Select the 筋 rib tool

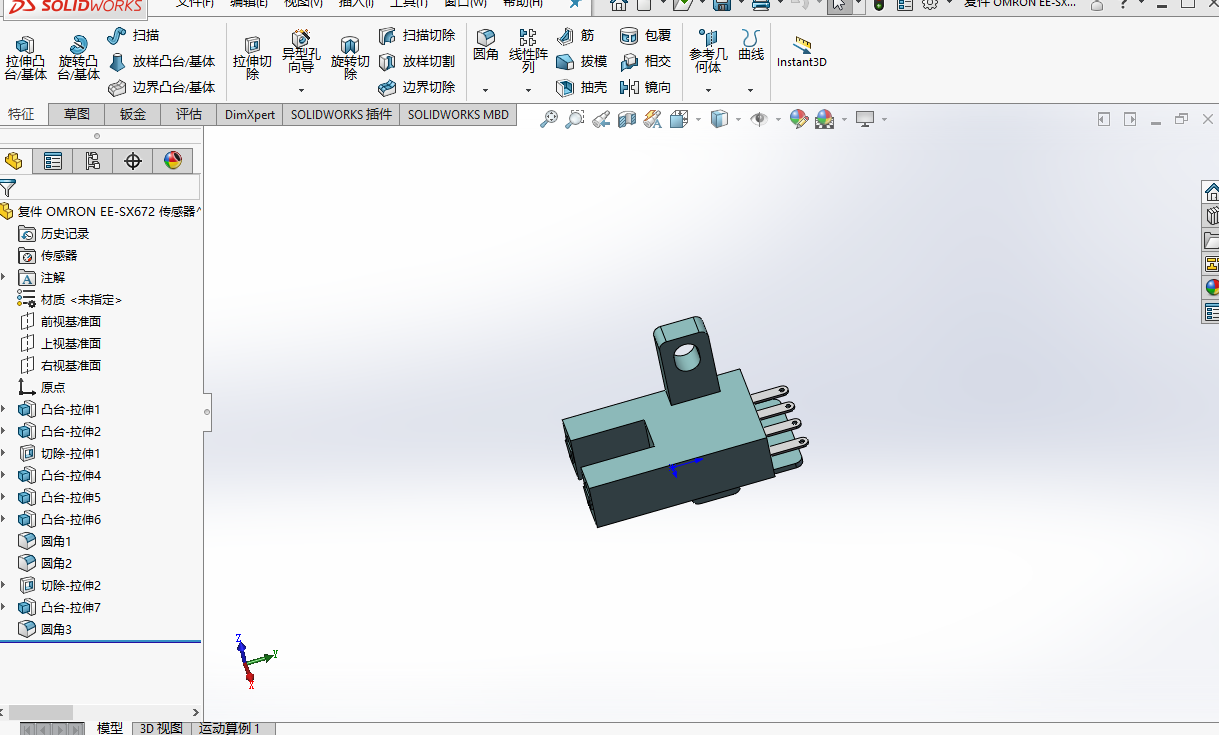pyautogui.click(x=575, y=36)
